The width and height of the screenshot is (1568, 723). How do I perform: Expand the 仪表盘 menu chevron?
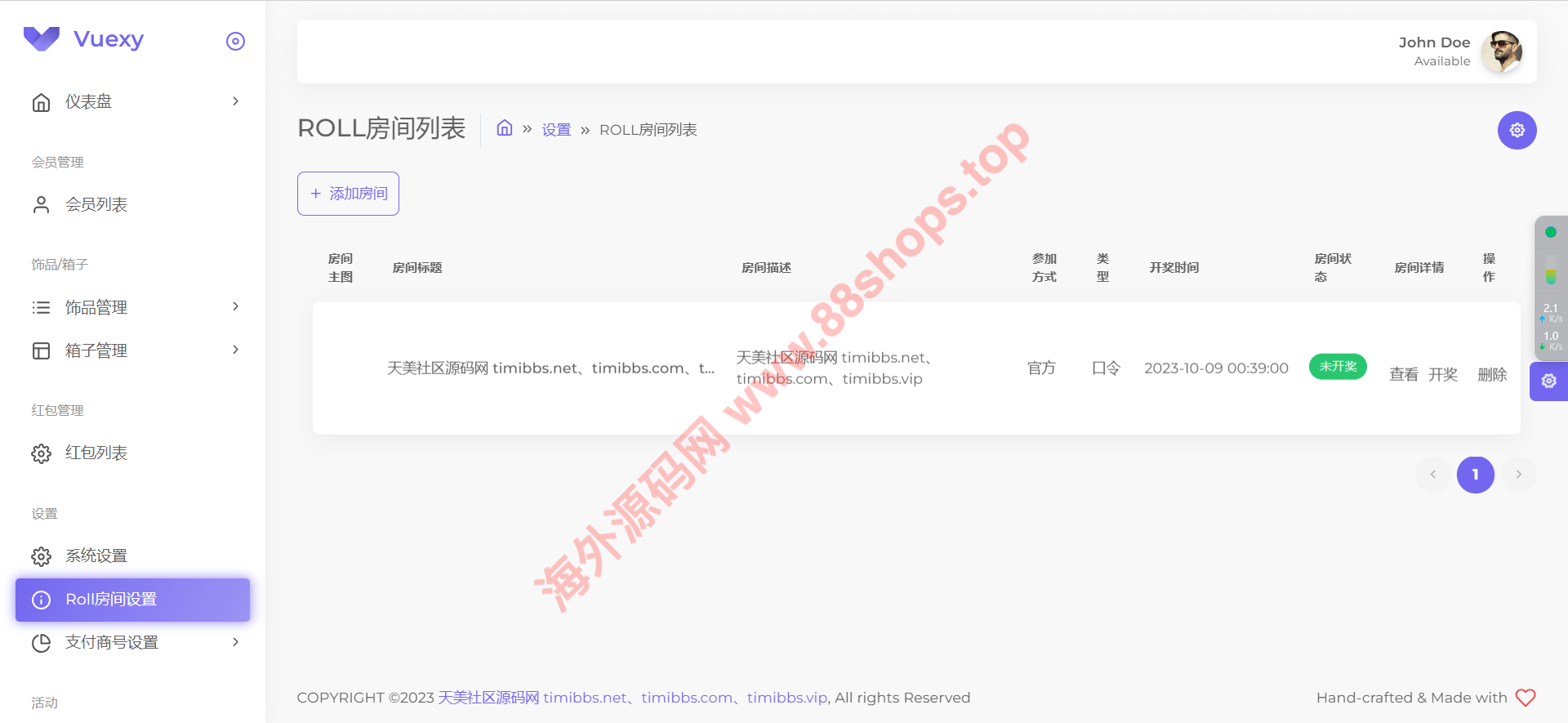click(x=235, y=101)
